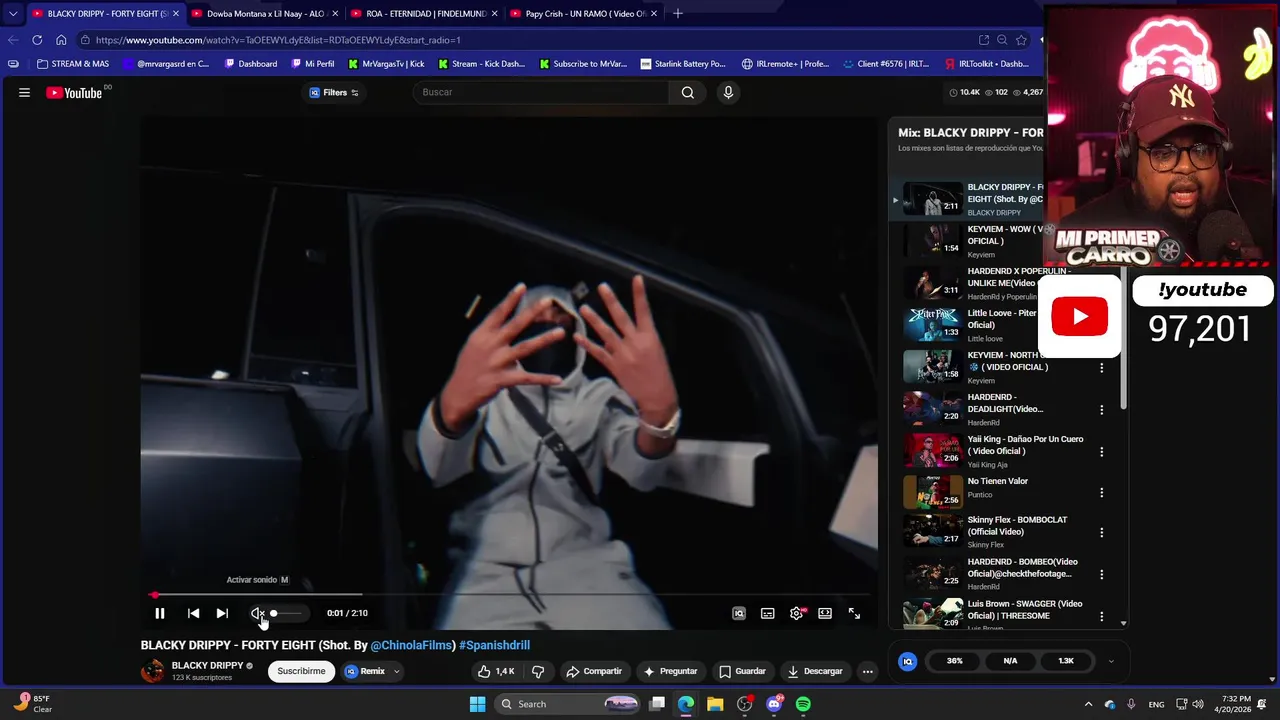
Task: Open Windows Start menu
Action: pyautogui.click(x=477, y=704)
